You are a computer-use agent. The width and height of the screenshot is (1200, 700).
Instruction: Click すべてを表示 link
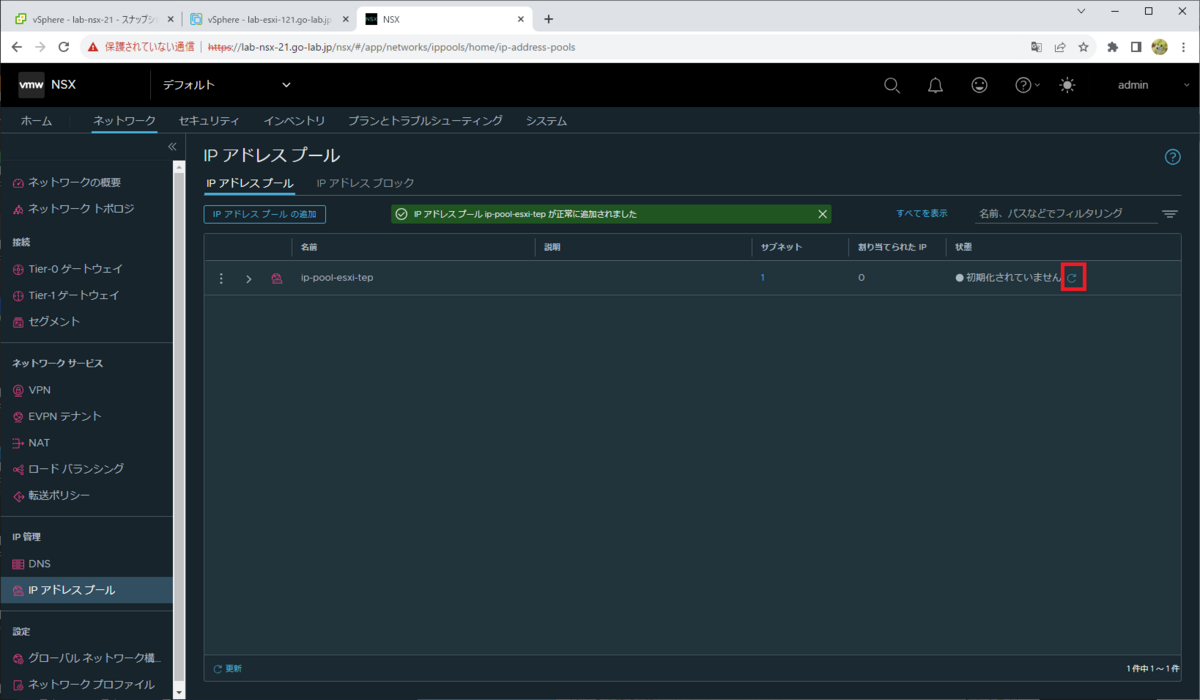pos(921,214)
